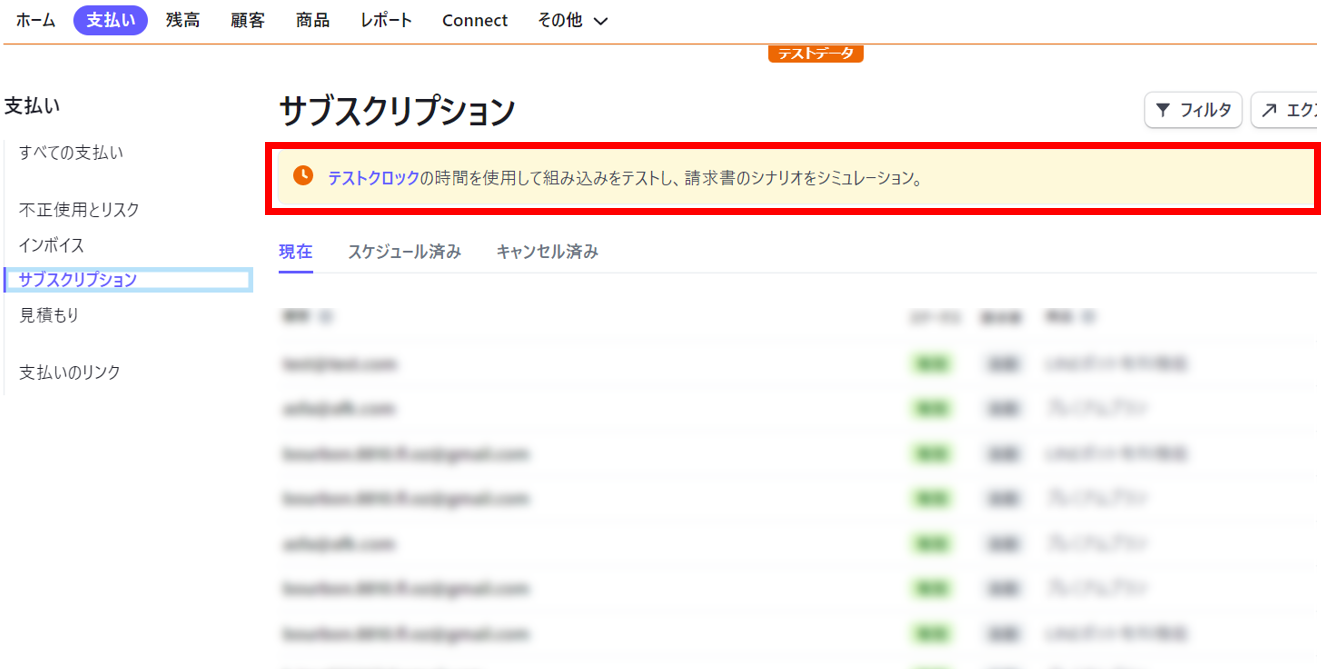Click the テストデータ badge at the top
1335x669 pixels.
815,54
